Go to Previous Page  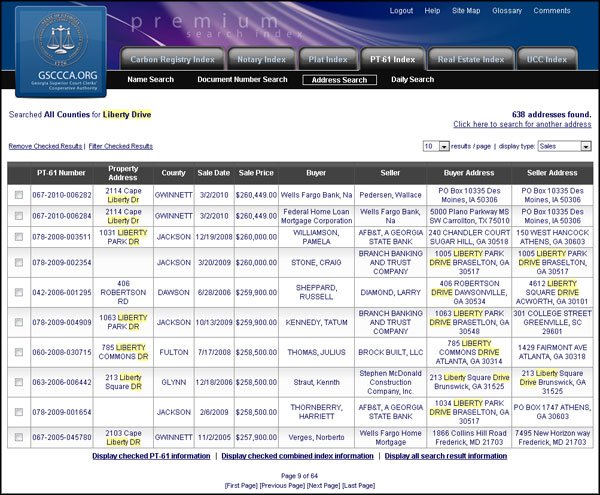[282, 485]
